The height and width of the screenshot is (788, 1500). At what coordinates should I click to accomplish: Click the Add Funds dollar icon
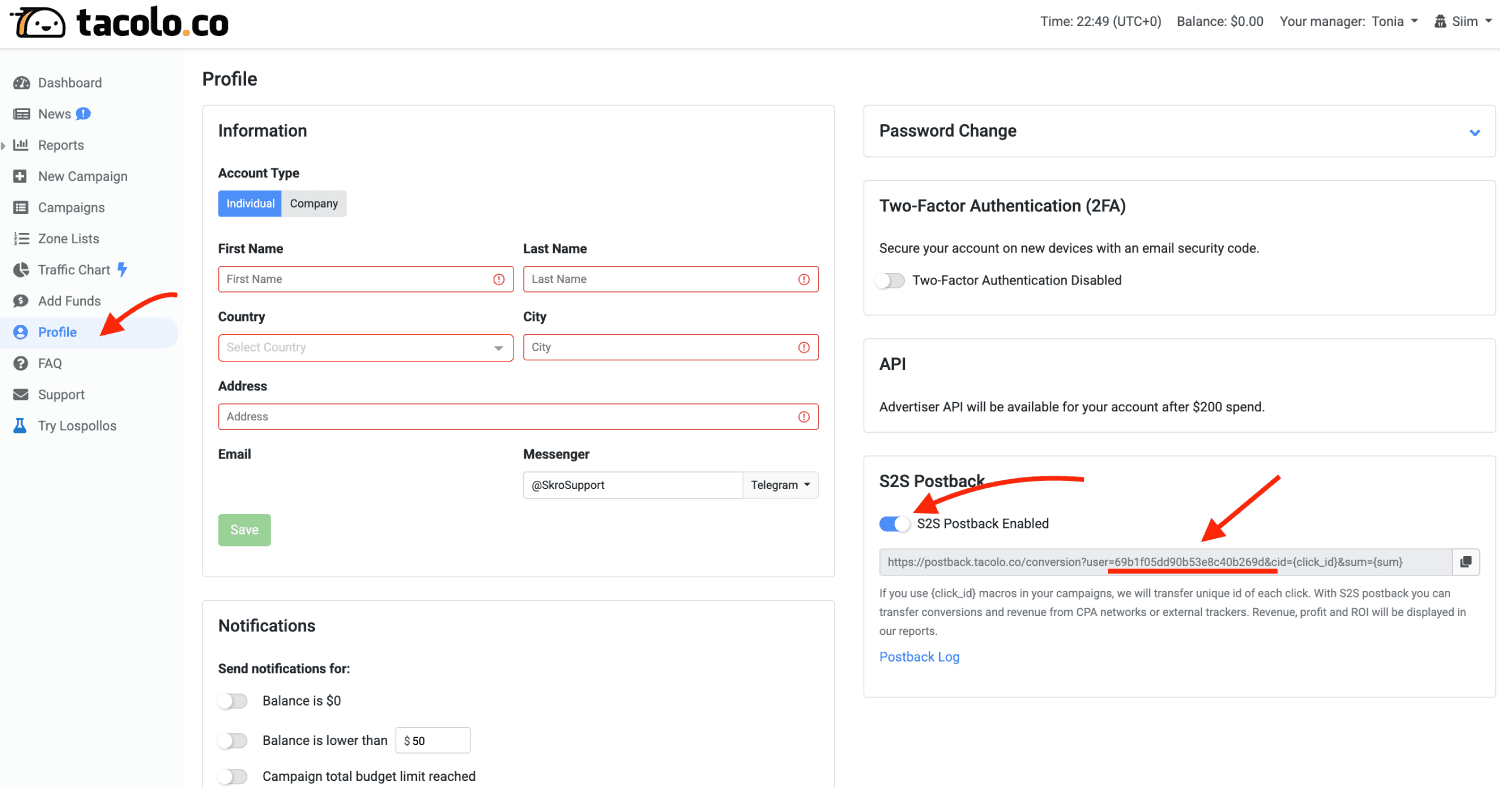[x=20, y=301]
